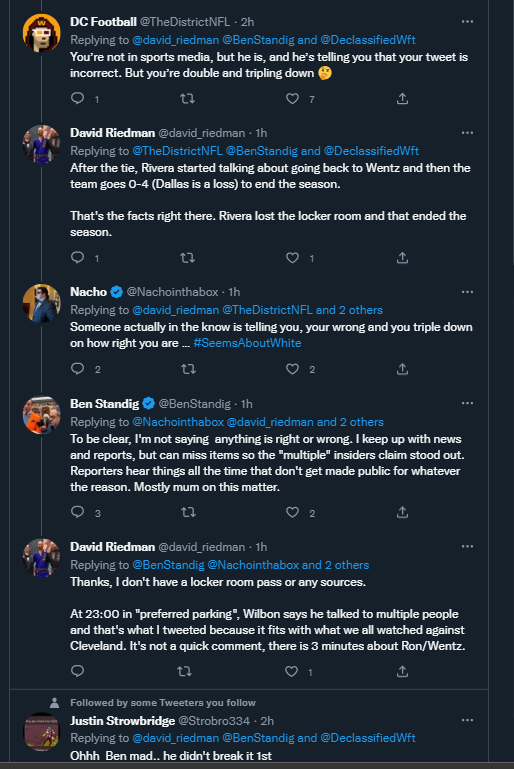
Task: Open Ben Standig's profile name
Action: coord(104,404)
